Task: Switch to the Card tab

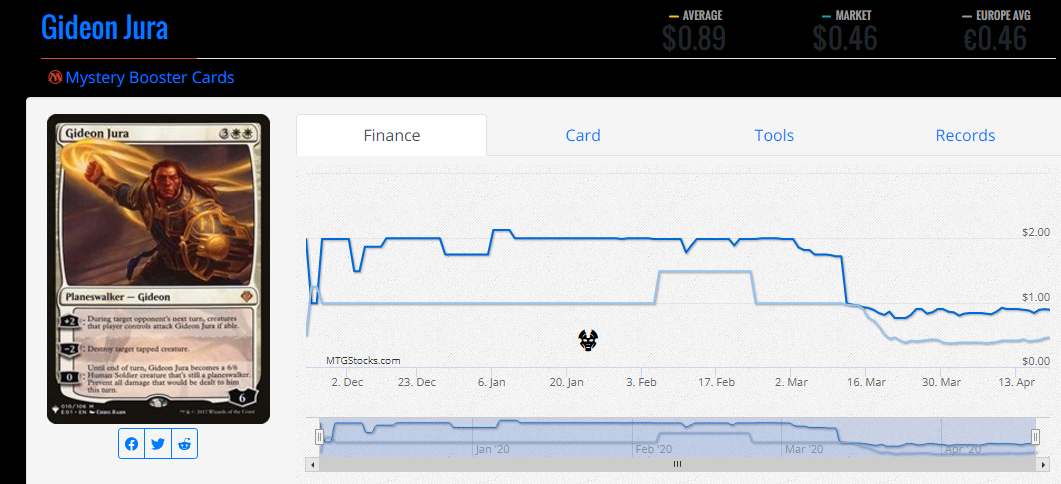Action: (x=583, y=135)
